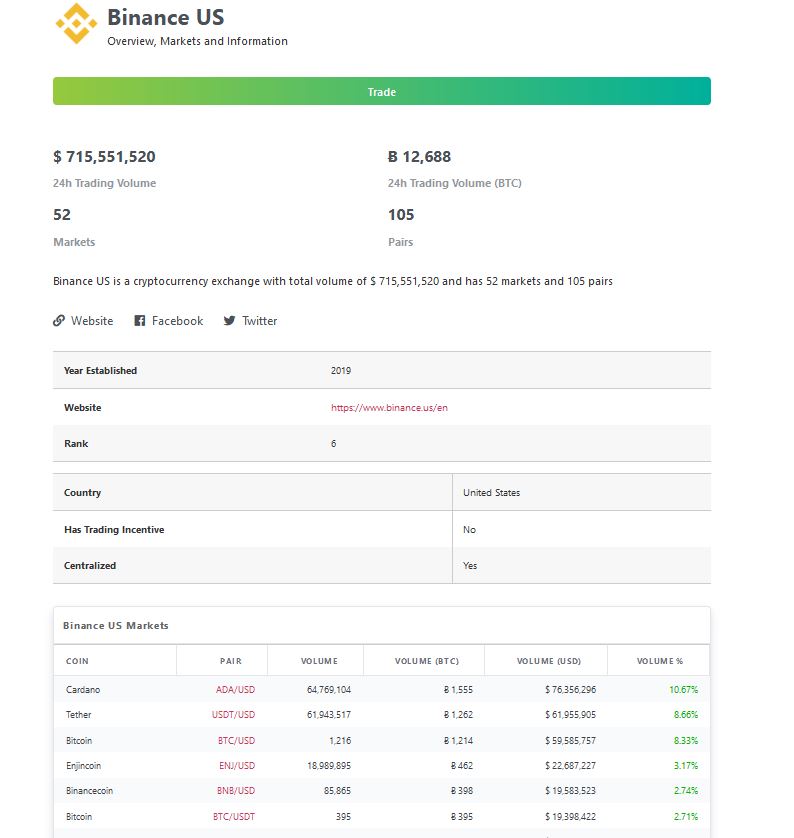The height and width of the screenshot is (838, 794).
Task: Open the ENJ/USD pair link
Action: point(237,766)
